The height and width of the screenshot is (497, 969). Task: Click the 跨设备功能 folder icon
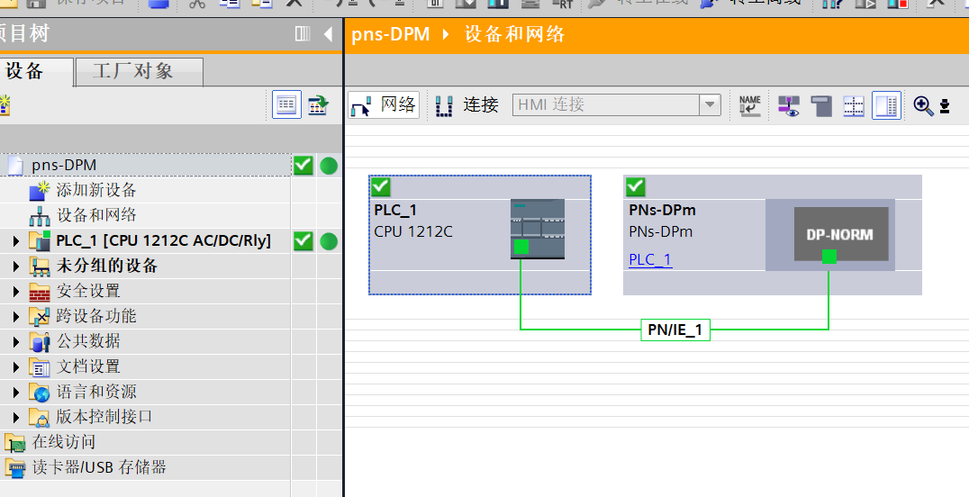tap(40, 316)
